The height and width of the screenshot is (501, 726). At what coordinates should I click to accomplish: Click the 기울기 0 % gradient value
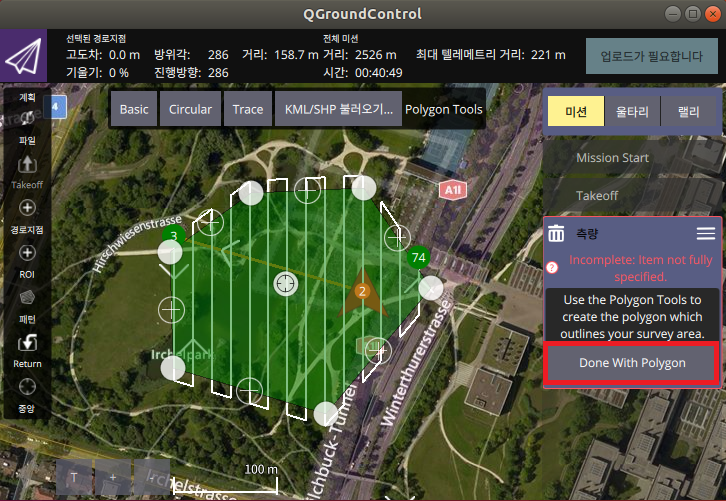[x=119, y=73]
